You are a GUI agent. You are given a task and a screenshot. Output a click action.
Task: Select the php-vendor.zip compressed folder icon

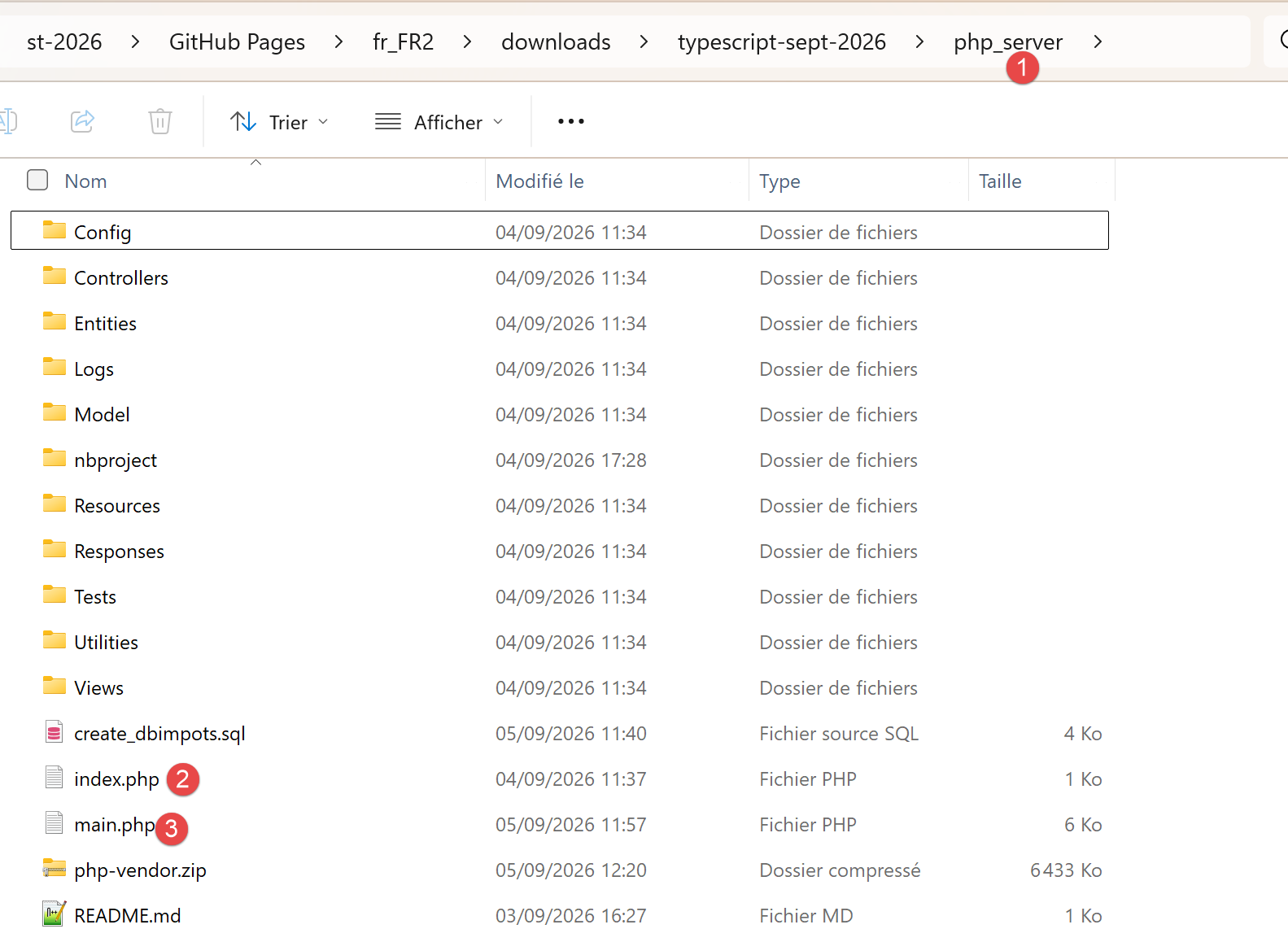point(55,870)
